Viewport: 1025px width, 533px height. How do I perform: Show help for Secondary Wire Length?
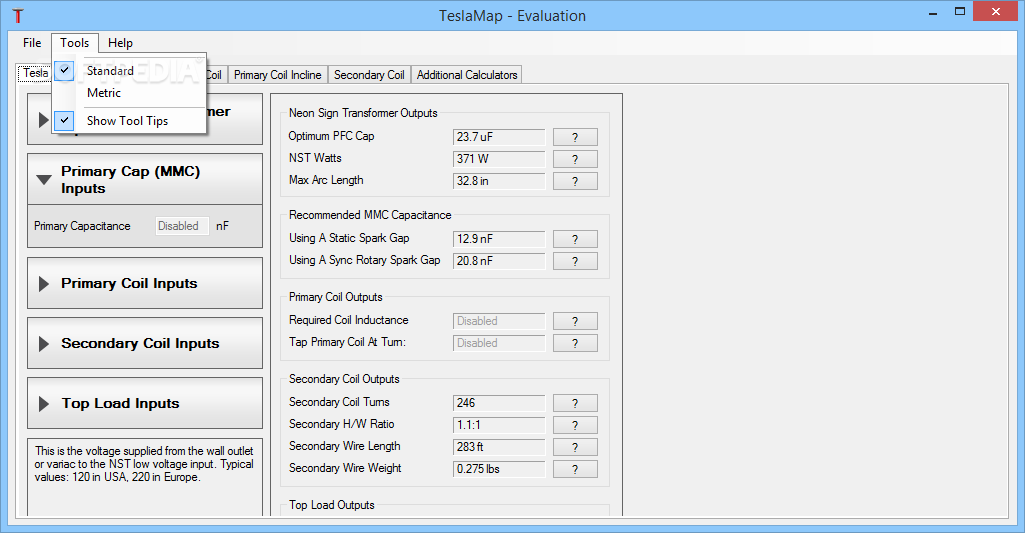[x=575, y=447]
